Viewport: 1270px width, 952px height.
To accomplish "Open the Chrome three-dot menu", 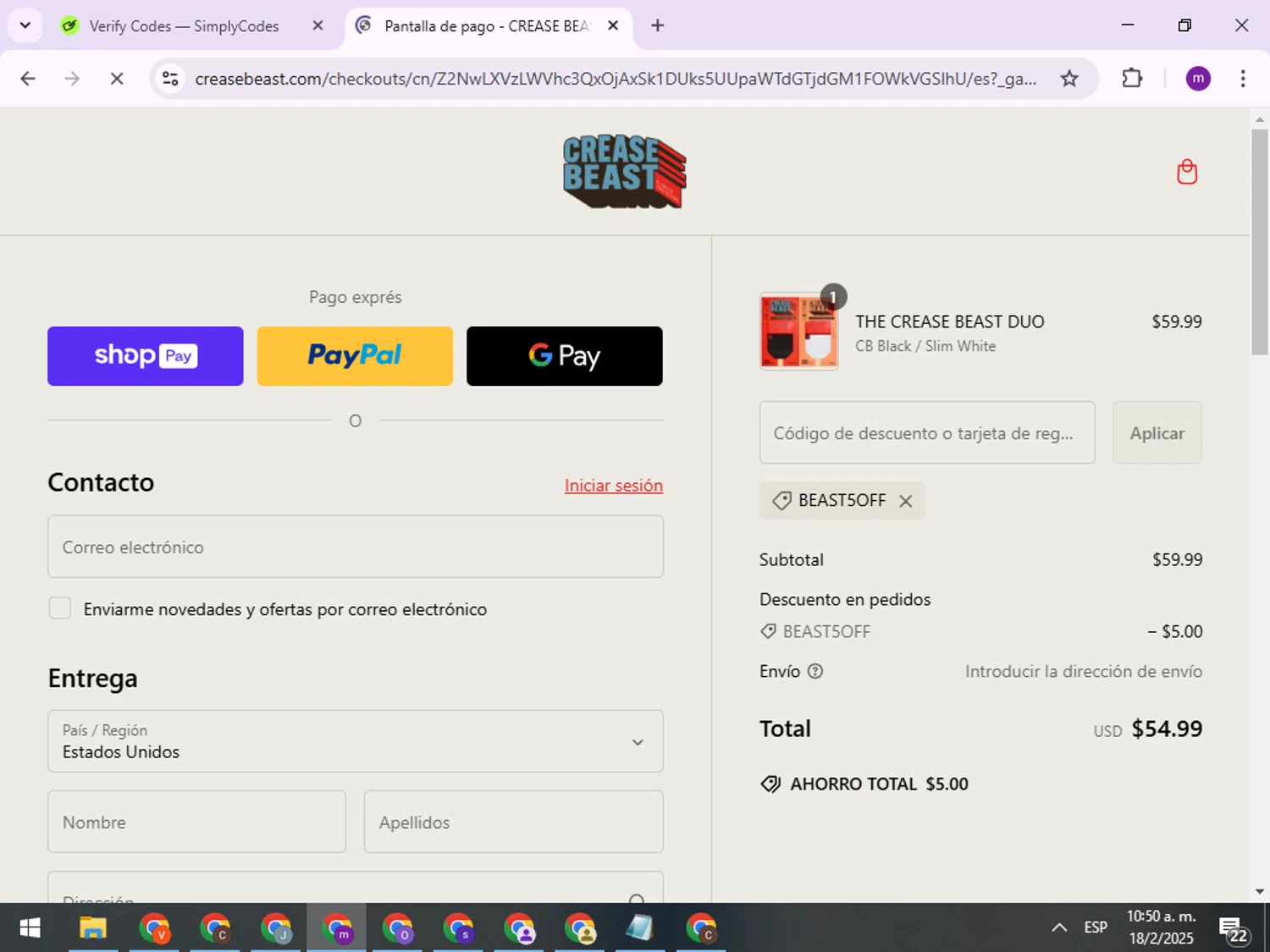I will tap(1243, 79).
